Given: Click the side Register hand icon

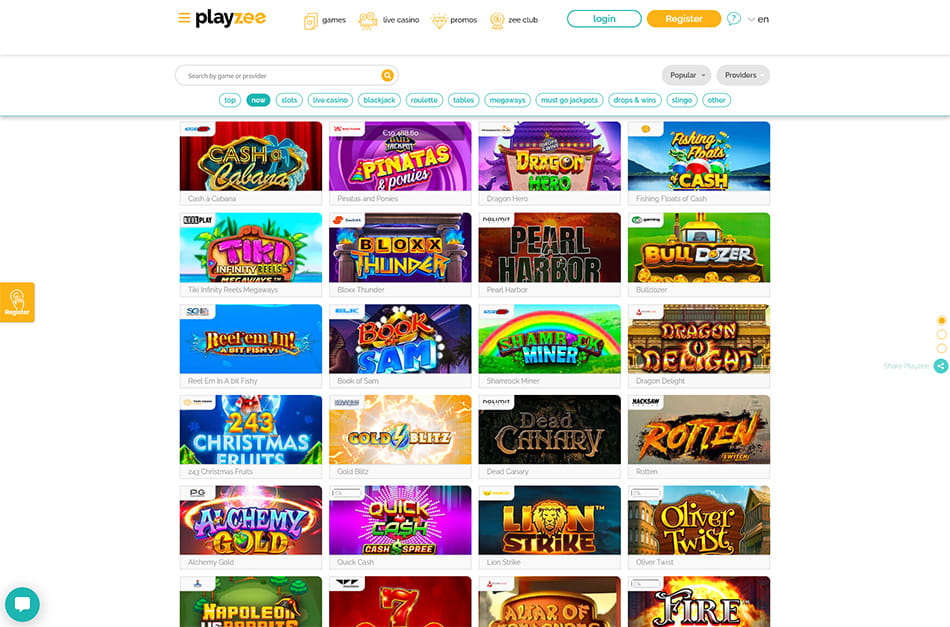Looking at the screenshot, I should [17, 302].
